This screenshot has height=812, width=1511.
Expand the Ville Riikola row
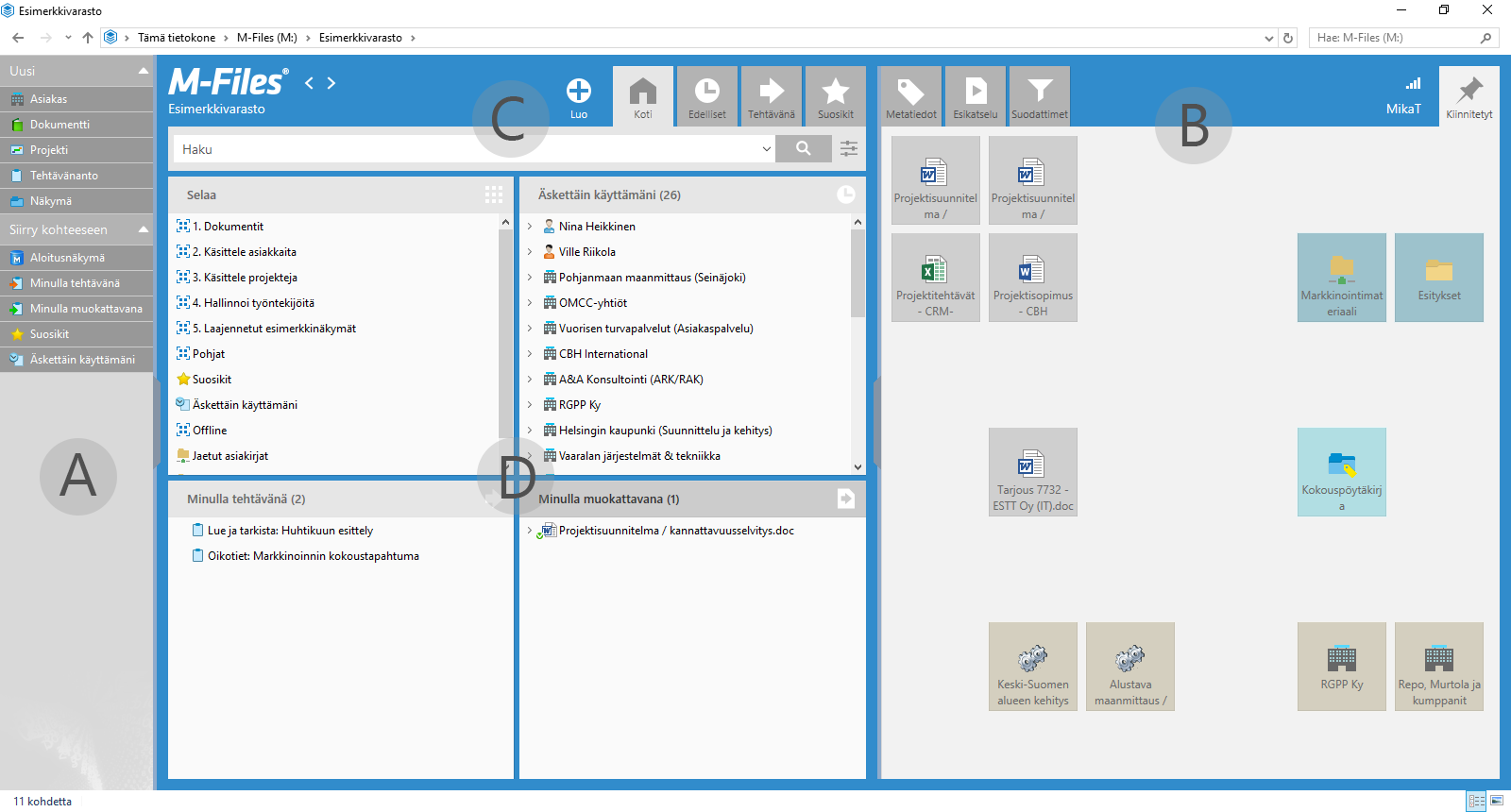530,252
